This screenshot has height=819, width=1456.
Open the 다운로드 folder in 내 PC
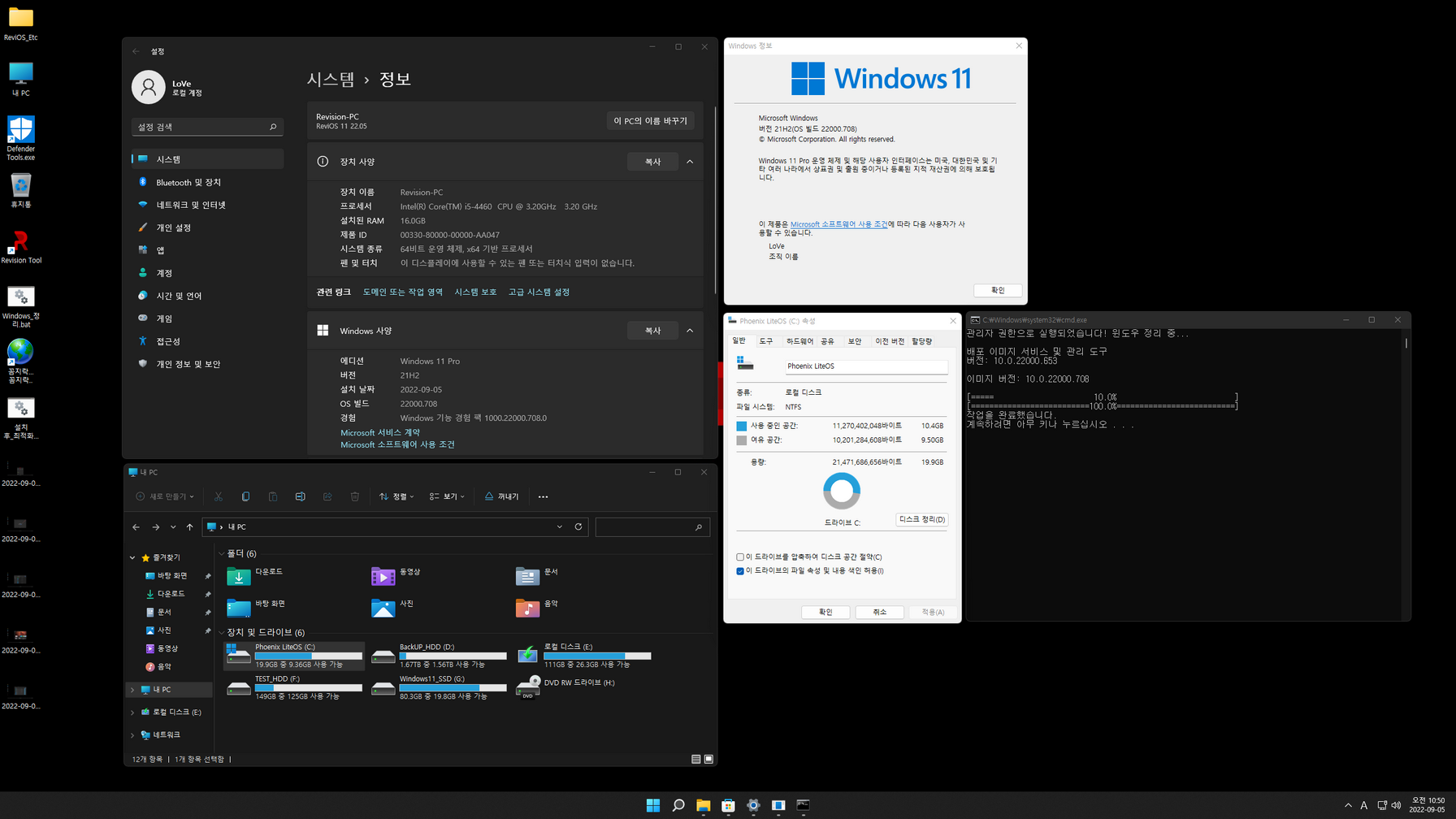(x=256, y=576)
